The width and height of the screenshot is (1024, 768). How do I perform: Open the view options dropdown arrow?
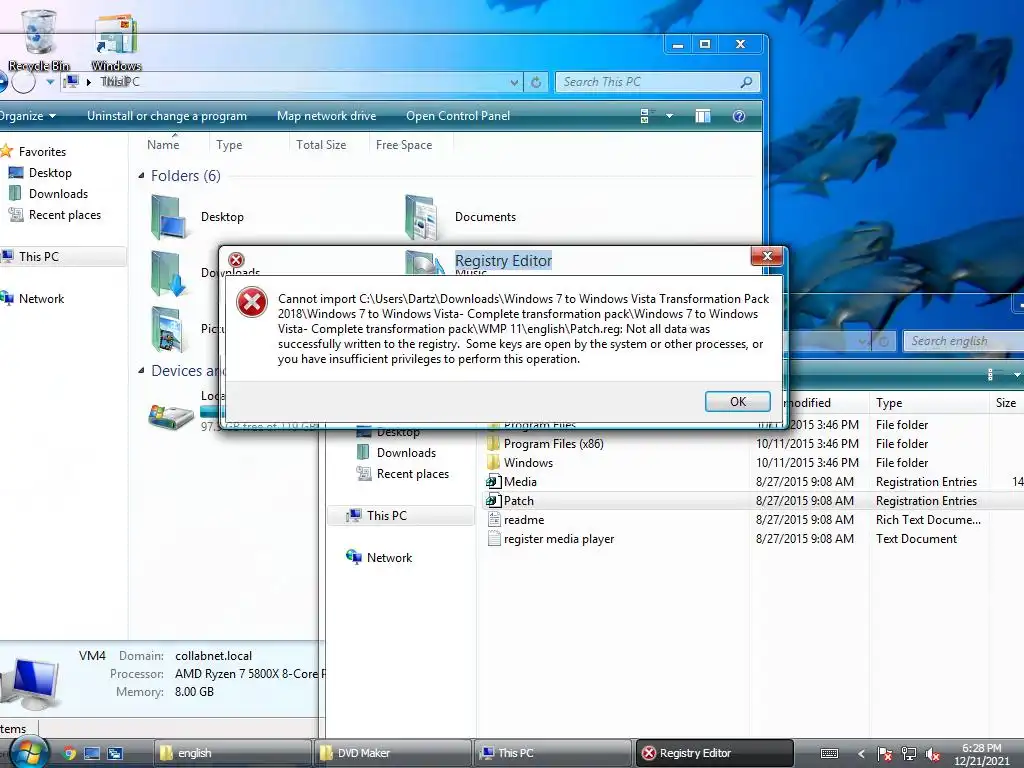point(669,116)
